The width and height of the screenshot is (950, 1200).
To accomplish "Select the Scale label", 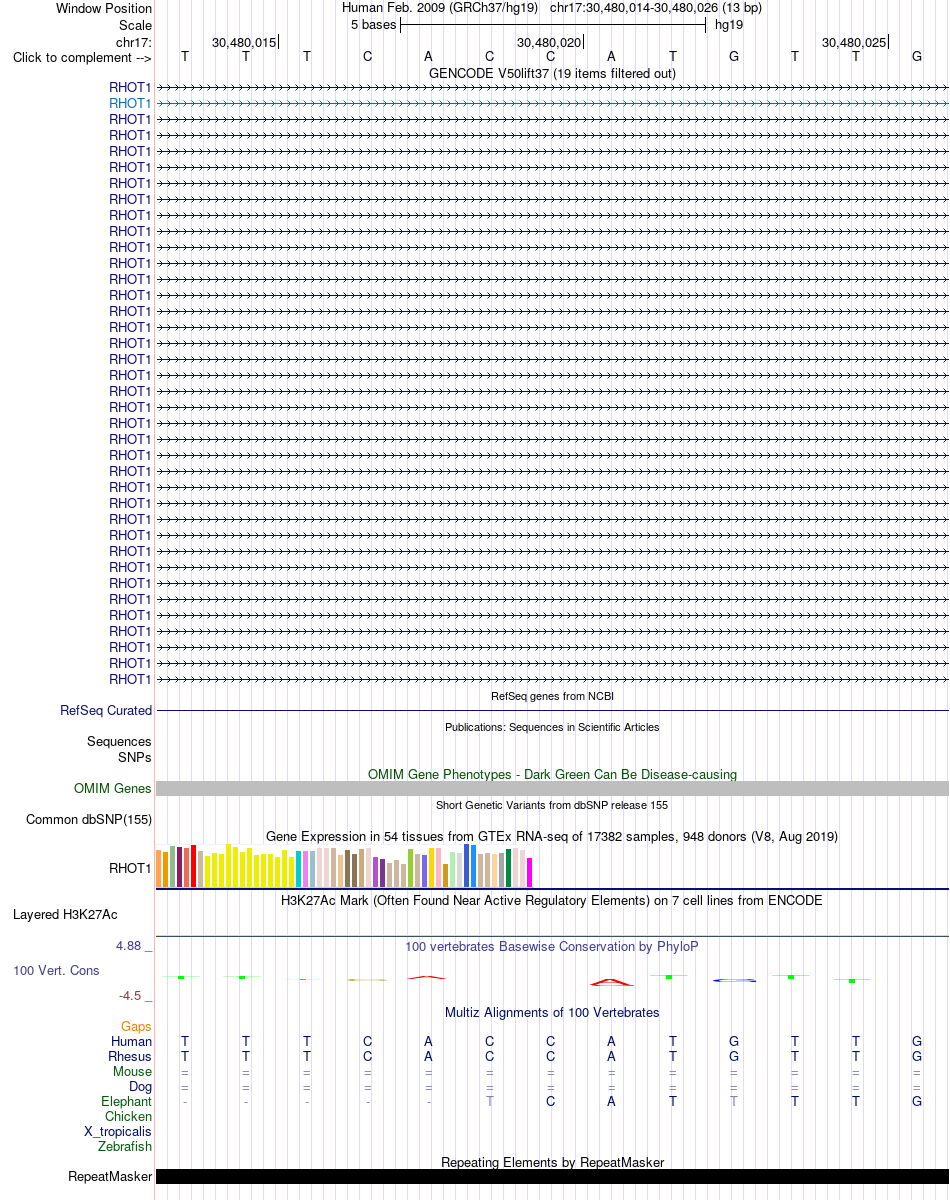I will (x=135, y=25).
